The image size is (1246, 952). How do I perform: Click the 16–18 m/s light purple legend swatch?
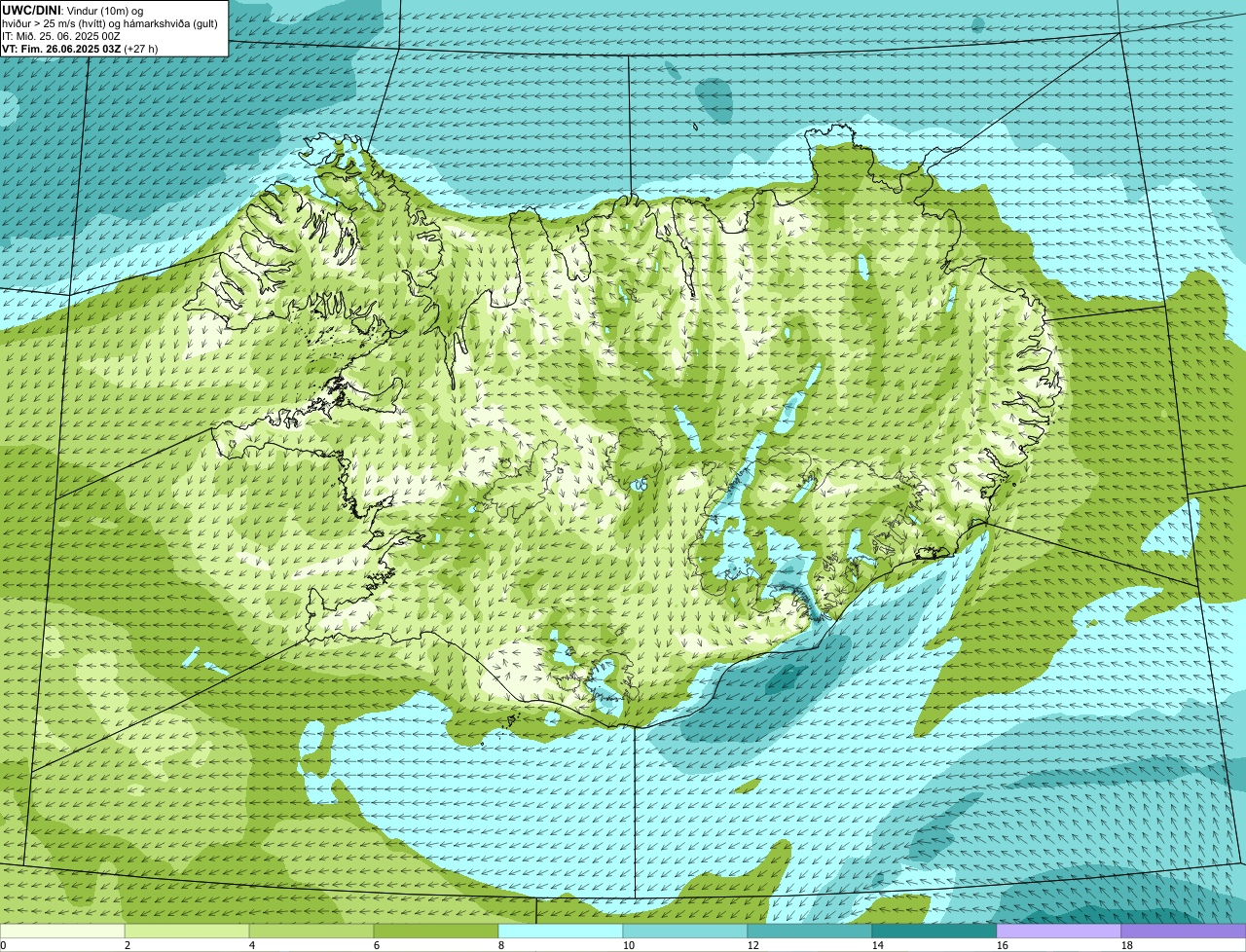pos(1059,932)
